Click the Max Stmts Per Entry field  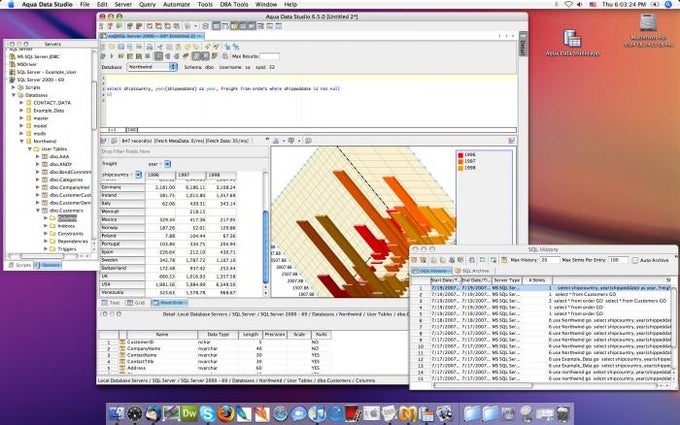pyautogui.click(x=618, y=260)
